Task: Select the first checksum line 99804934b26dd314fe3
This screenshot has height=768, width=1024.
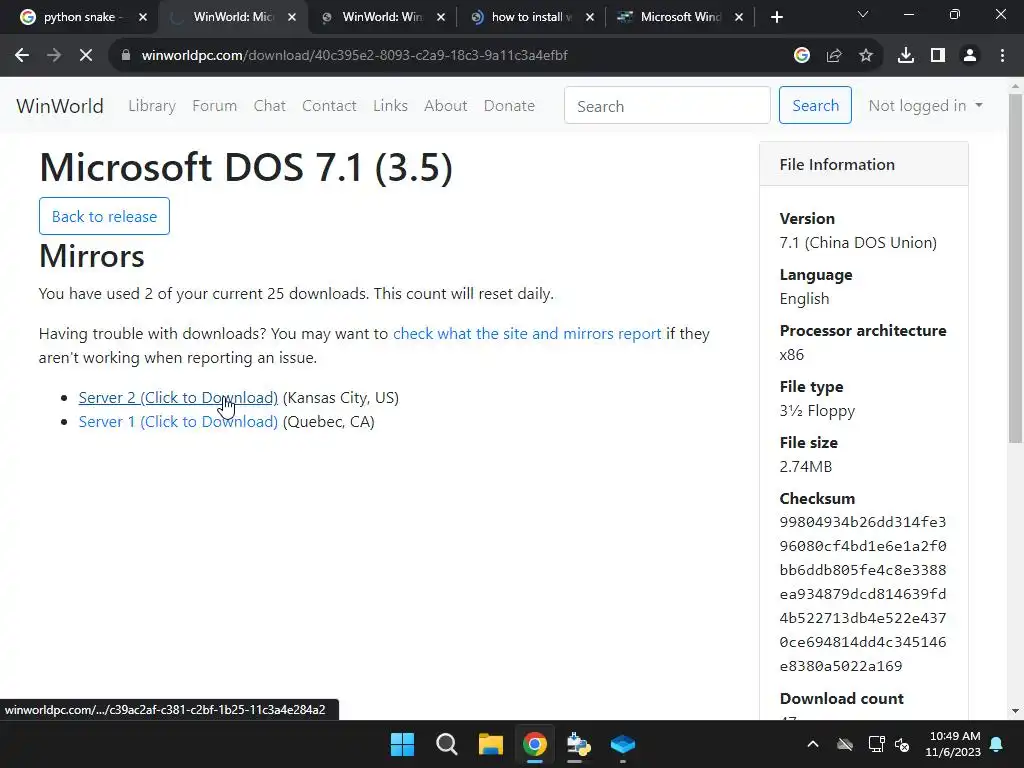Action: pos(863,522)
